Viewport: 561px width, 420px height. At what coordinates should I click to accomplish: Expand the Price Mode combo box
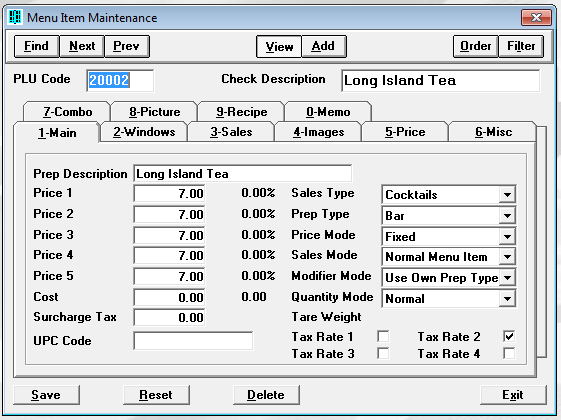pos(507,236)
